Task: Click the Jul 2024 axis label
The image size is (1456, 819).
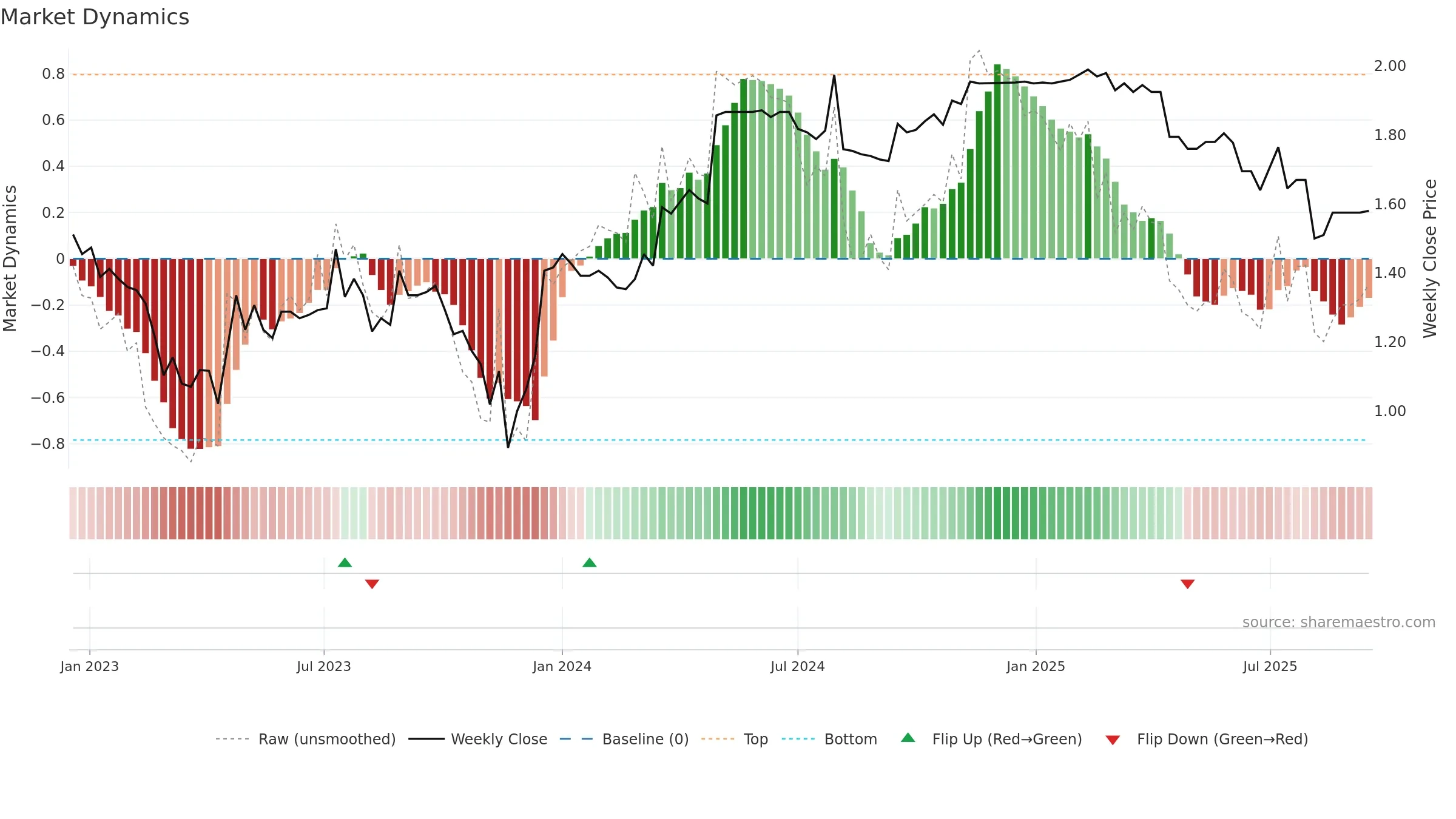Action: (798, 666)
